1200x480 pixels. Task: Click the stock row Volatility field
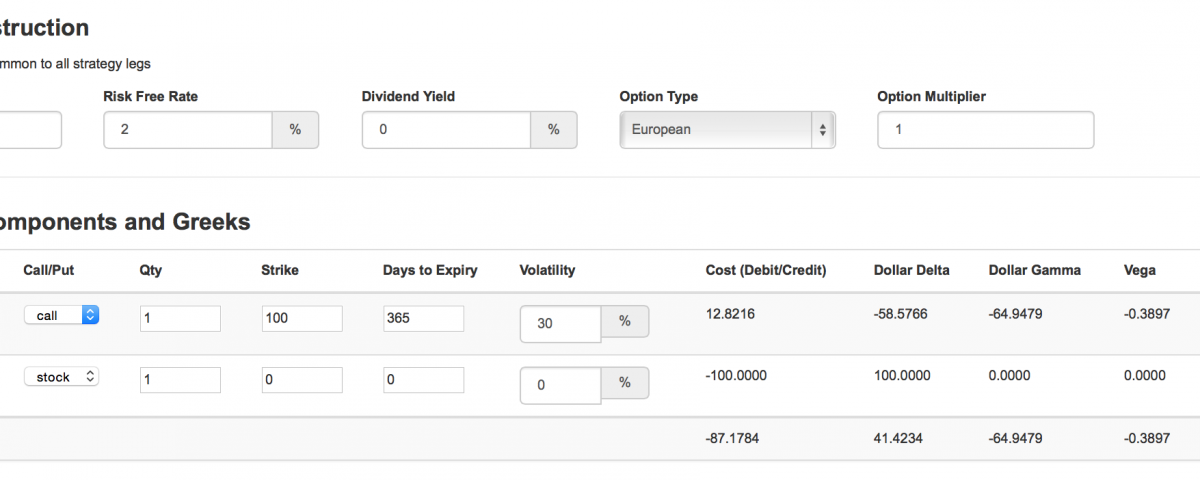click(x=560, y=385)
